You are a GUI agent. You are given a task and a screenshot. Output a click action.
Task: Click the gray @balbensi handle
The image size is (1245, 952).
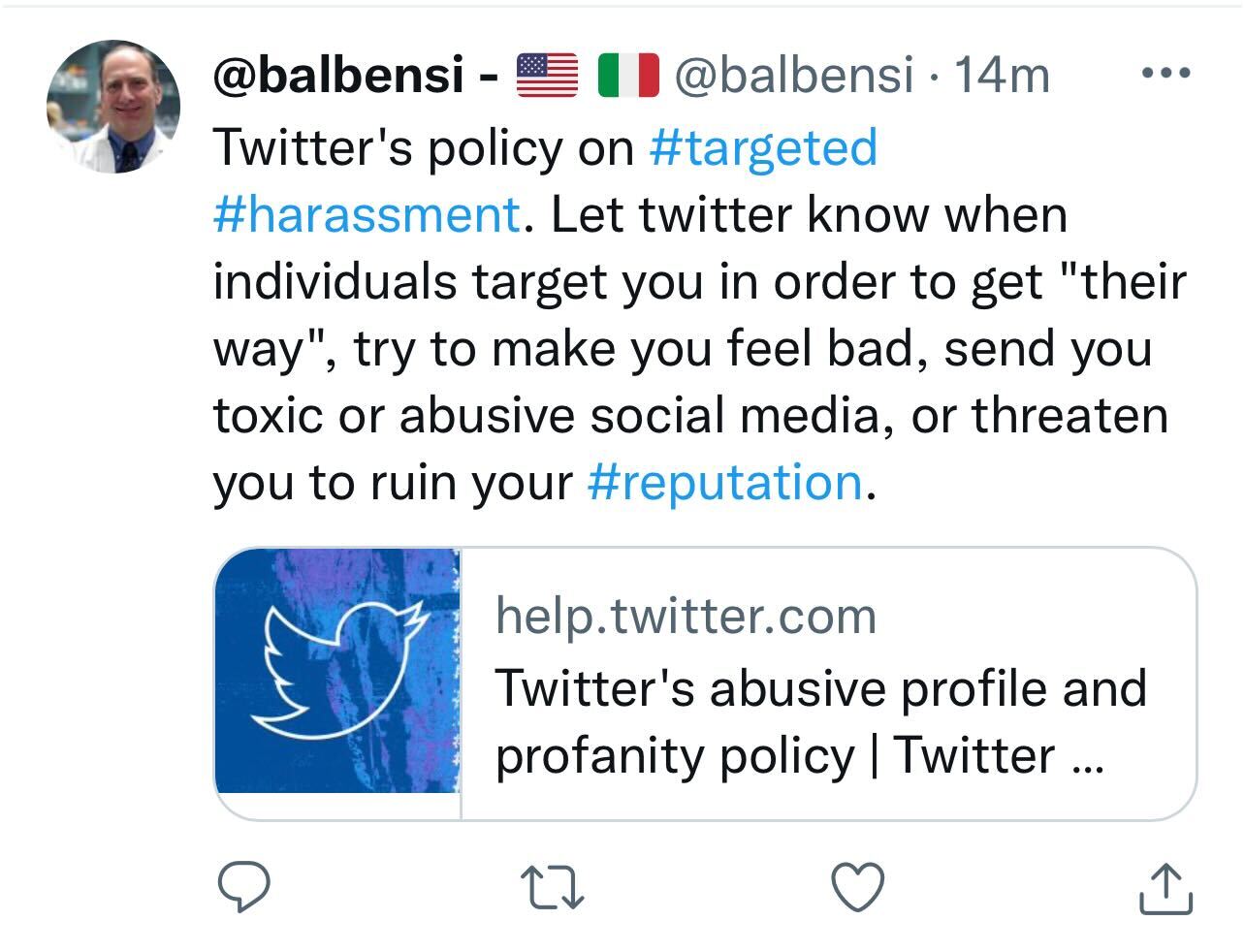(x=793, y=75)
